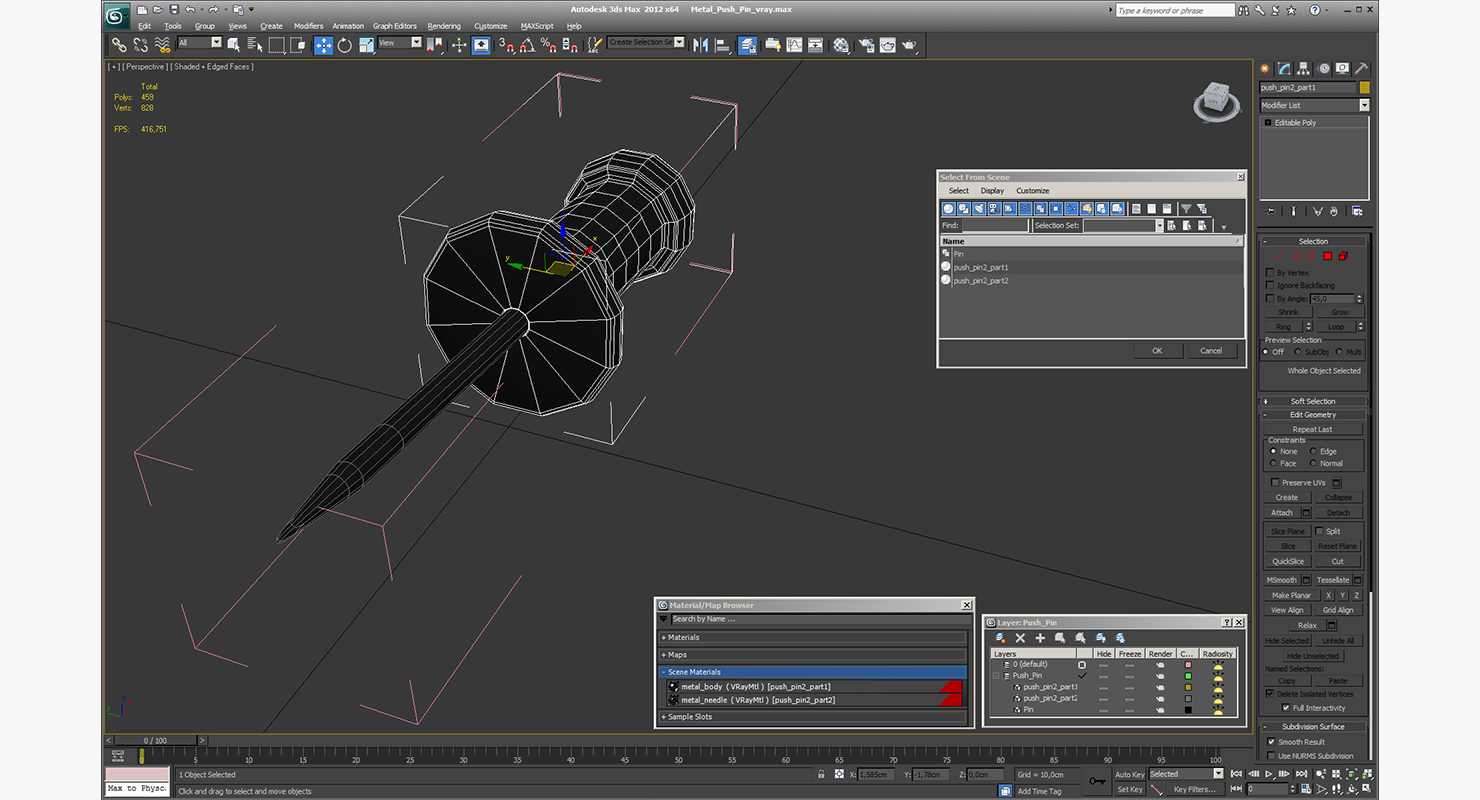This screenshot has width=1480, height=800.
Task: Click the Display Cameras filter icon
Action: (994, 209)
